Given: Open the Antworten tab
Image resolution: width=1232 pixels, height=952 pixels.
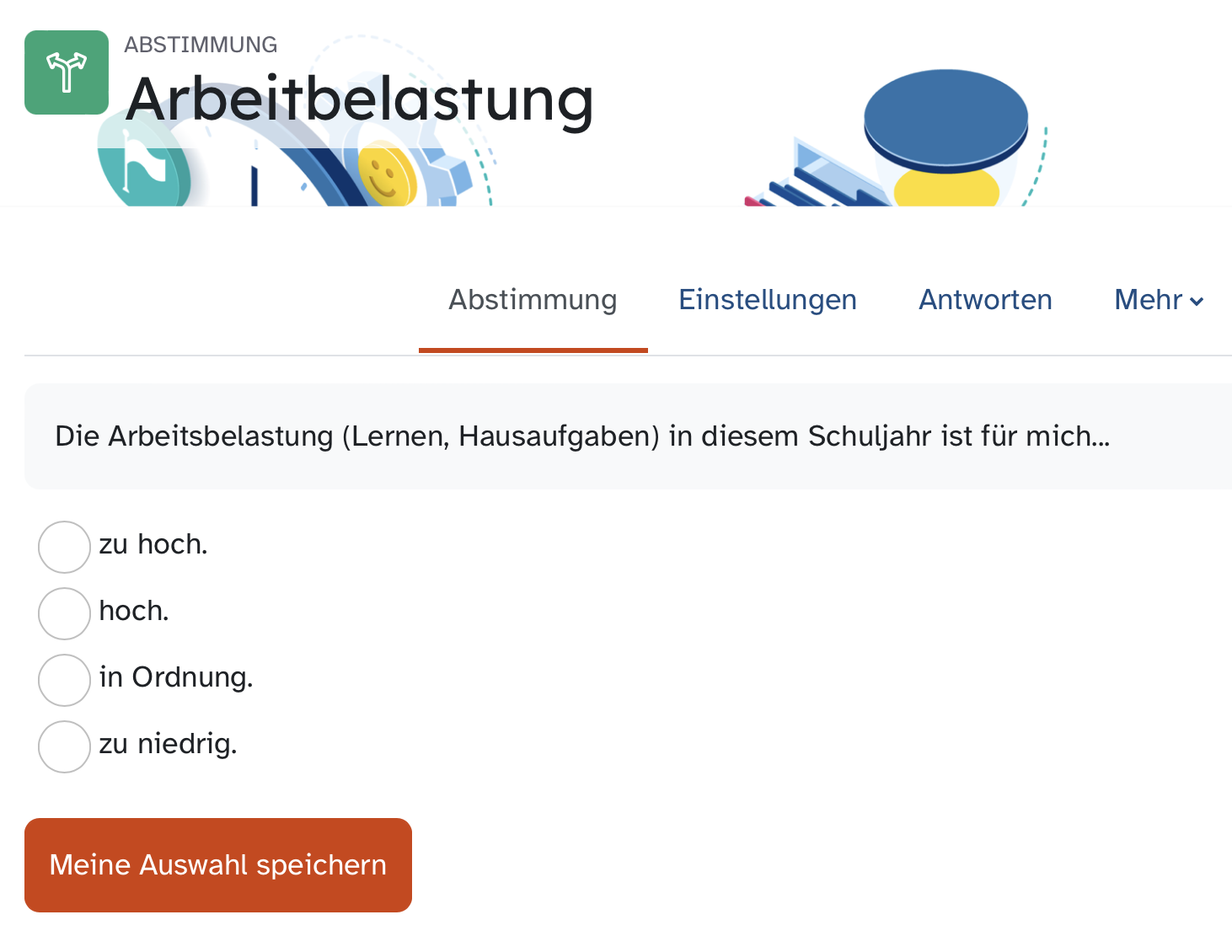Looking at the screenshot, I should point(985,300).
